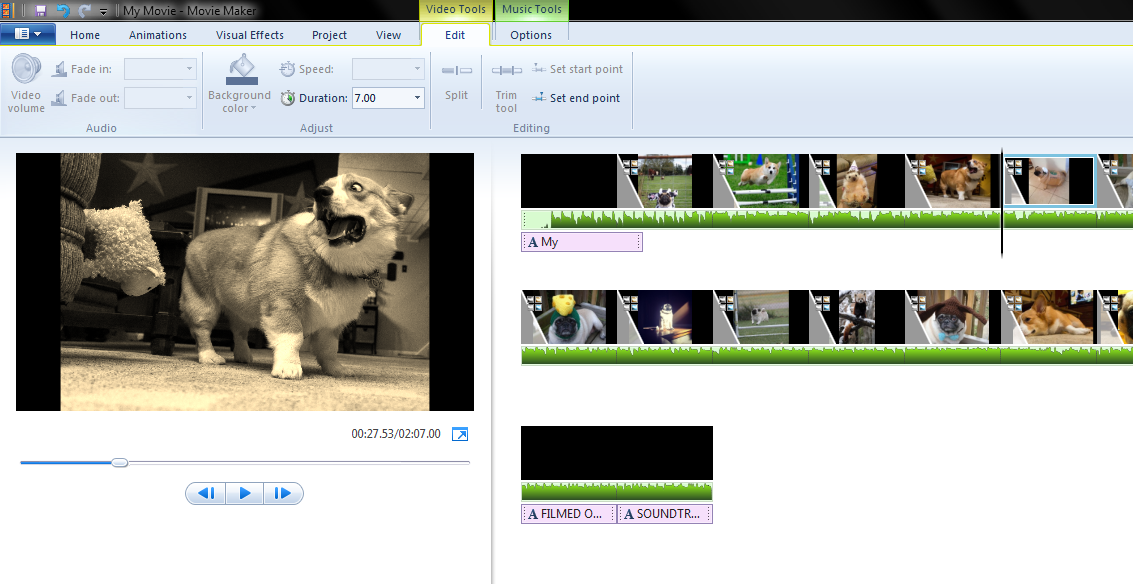Click the Save icon in the quick access toolbar
This screenshot has height=584, width=1133.
point(40,10)
